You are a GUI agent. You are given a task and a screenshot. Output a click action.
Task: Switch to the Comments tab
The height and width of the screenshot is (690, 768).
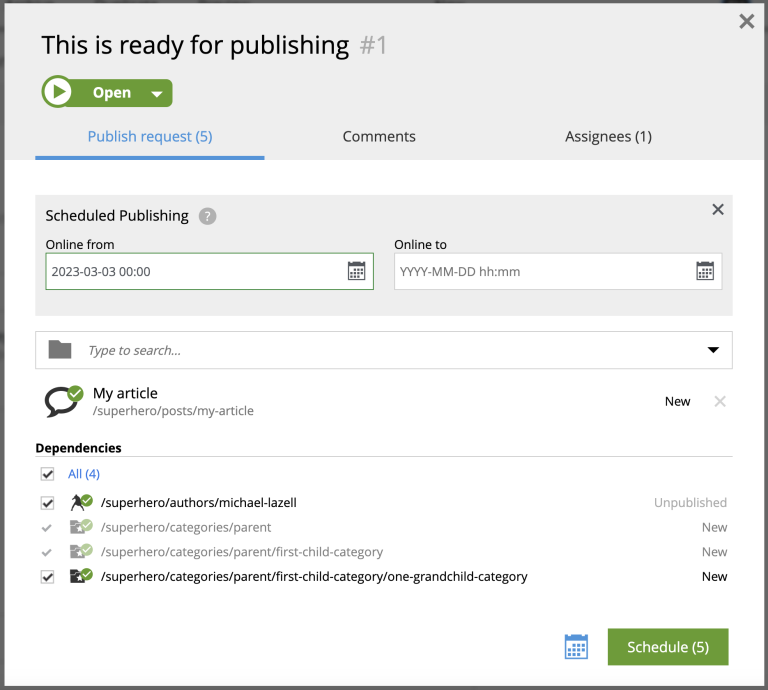tap(379, 137)
